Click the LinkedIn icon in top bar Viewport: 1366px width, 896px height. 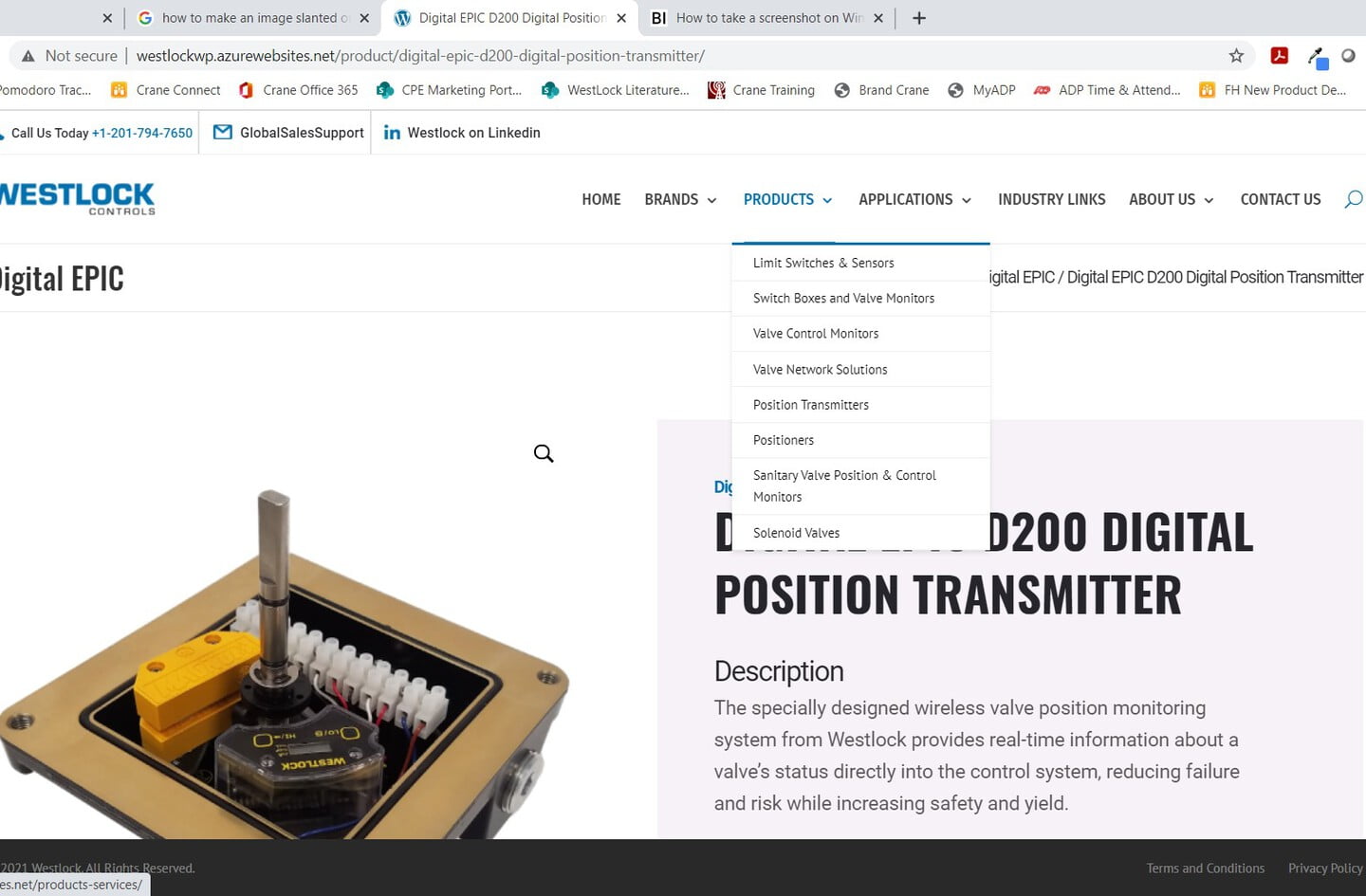[392, 133]
